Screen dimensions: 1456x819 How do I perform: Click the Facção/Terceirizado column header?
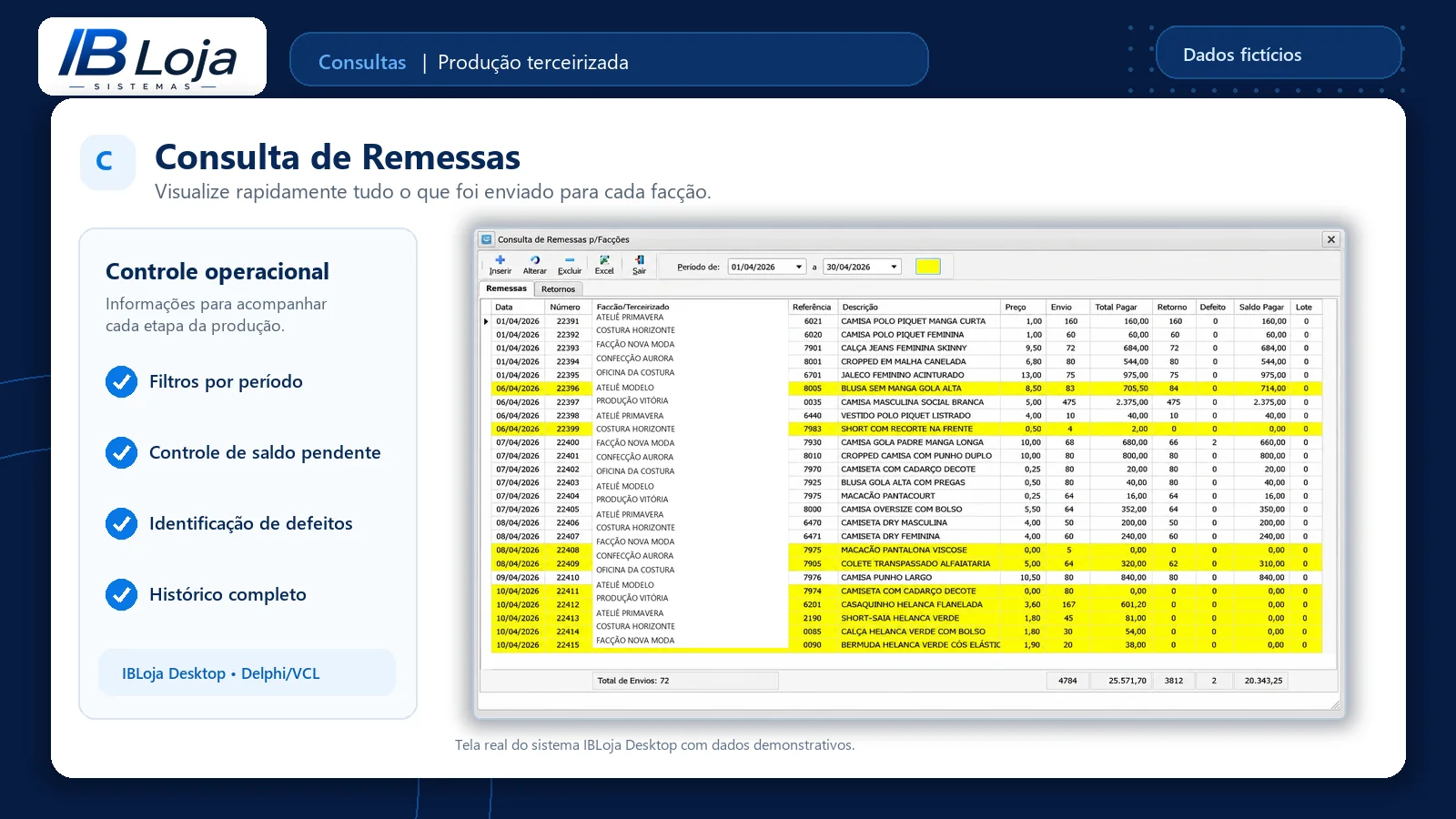690,307
